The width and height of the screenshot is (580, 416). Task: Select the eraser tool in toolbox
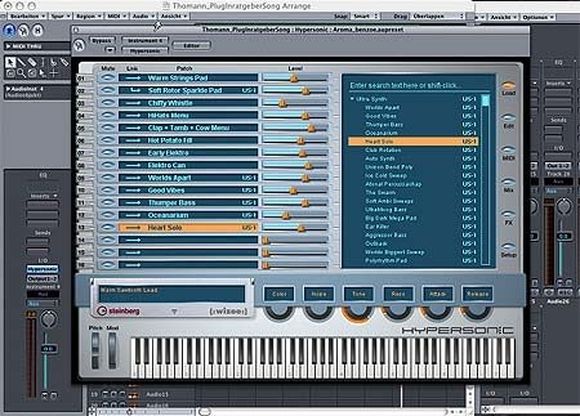(x=32, y=62)
